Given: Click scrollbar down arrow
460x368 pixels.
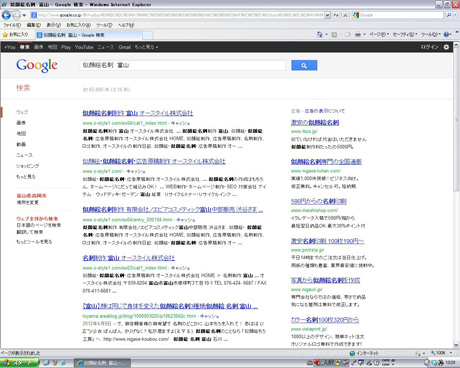Looking at the screenshot, I should pyautogui.click(x=456, y=345).
